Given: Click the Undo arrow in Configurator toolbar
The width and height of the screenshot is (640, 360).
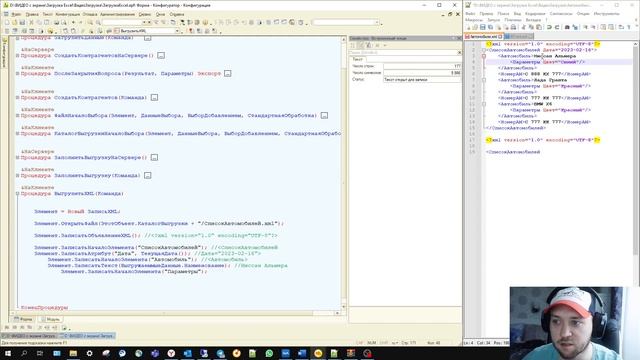Looking at the screenshot, I should (73, 22).
